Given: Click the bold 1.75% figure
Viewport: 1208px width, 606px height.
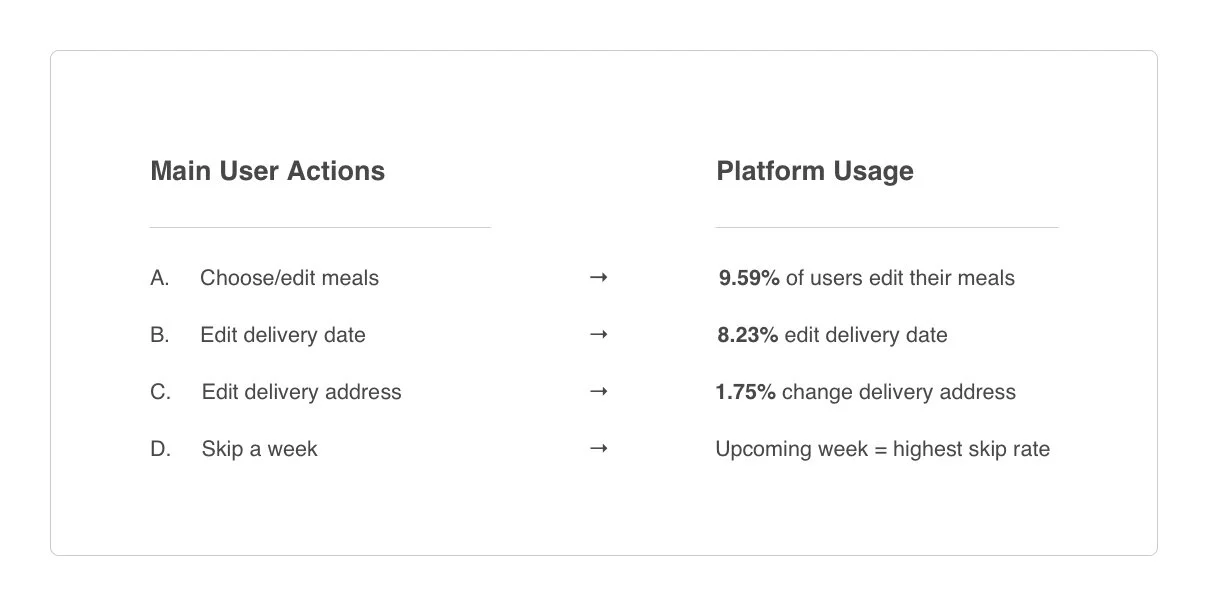Looking at the screenshot, I should tap(746, 392).
